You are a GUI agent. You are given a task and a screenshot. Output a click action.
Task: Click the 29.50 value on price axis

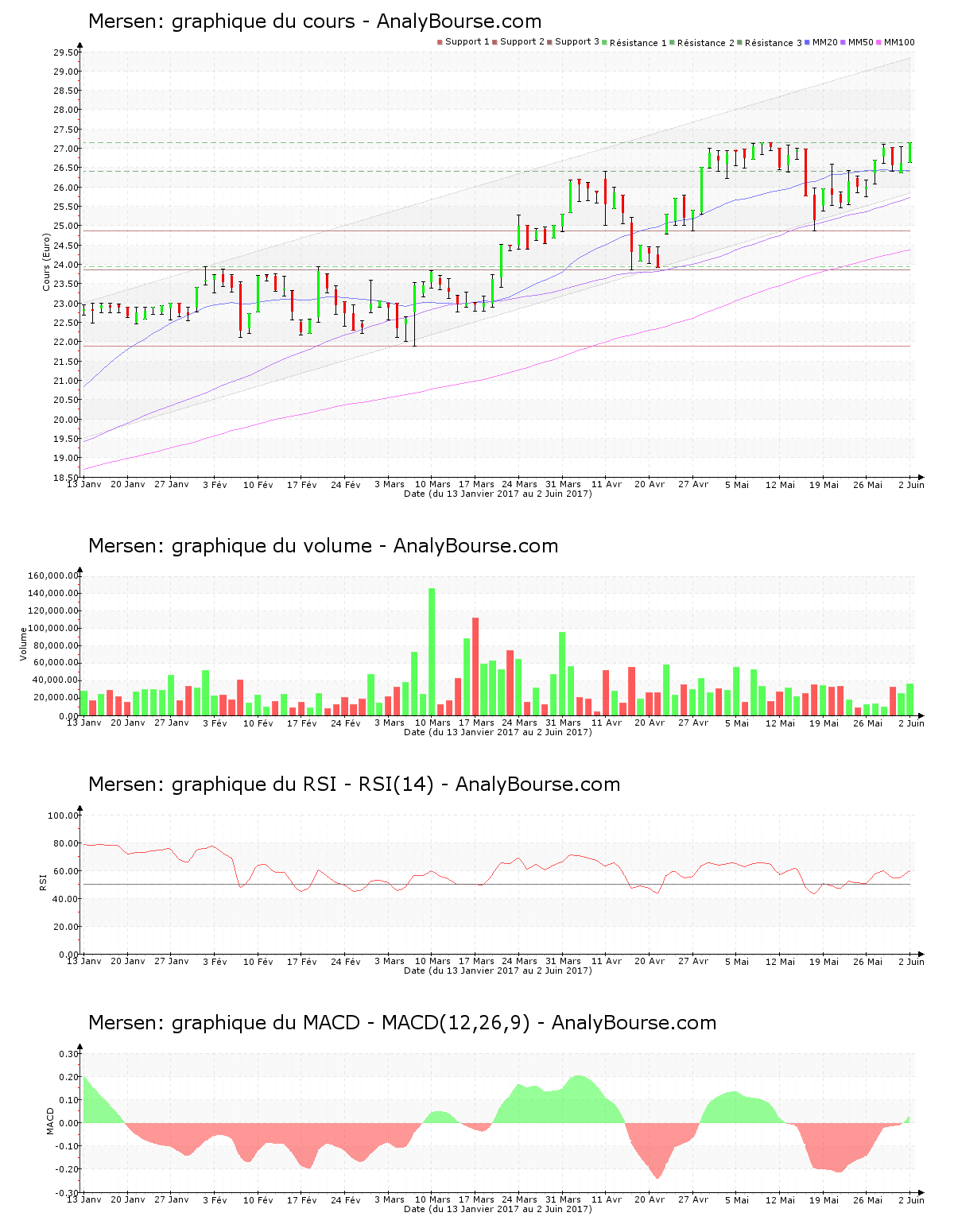click(66, 52)
